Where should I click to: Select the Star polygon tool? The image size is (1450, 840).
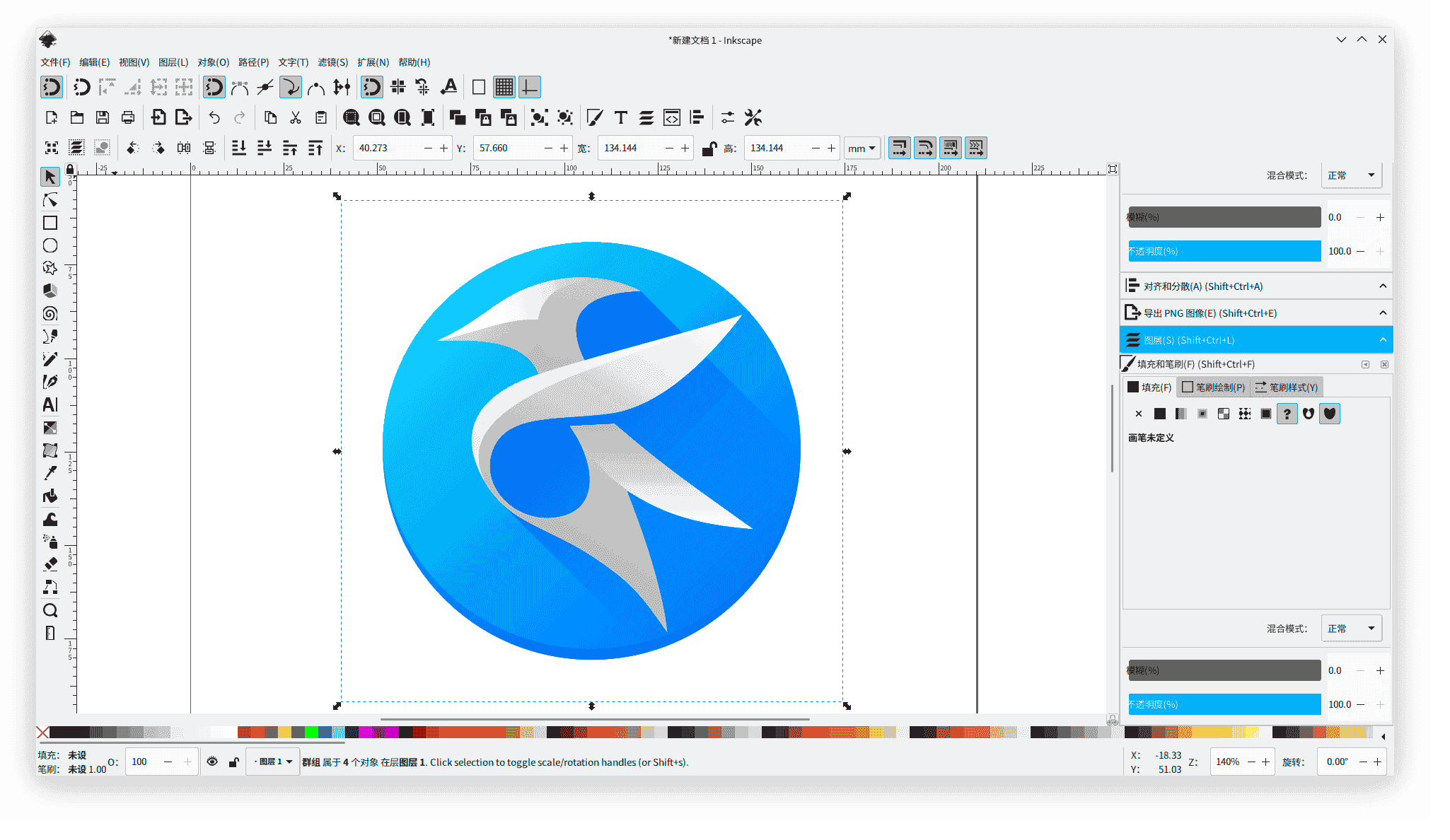pyautogui.click(x=50, y=268)
